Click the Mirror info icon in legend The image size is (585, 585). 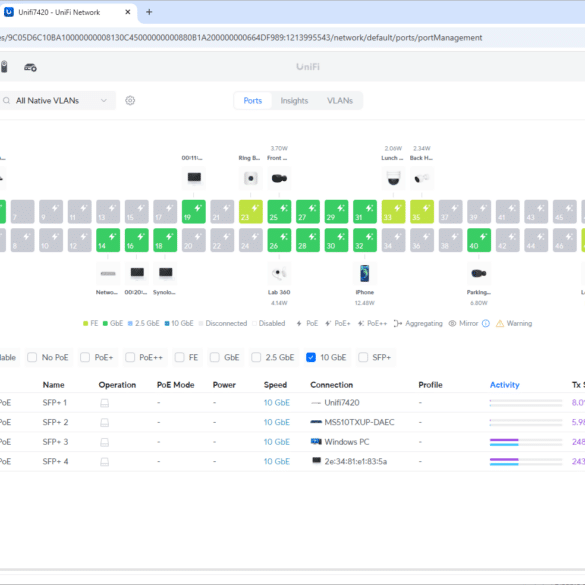[x=486, y=323]
